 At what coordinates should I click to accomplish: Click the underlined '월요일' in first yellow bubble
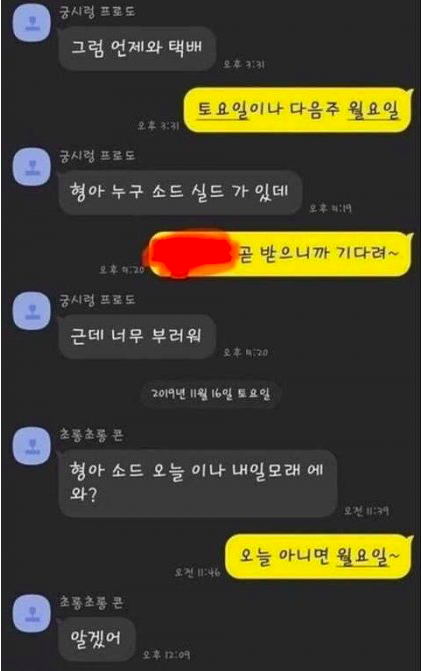[373, 110]
